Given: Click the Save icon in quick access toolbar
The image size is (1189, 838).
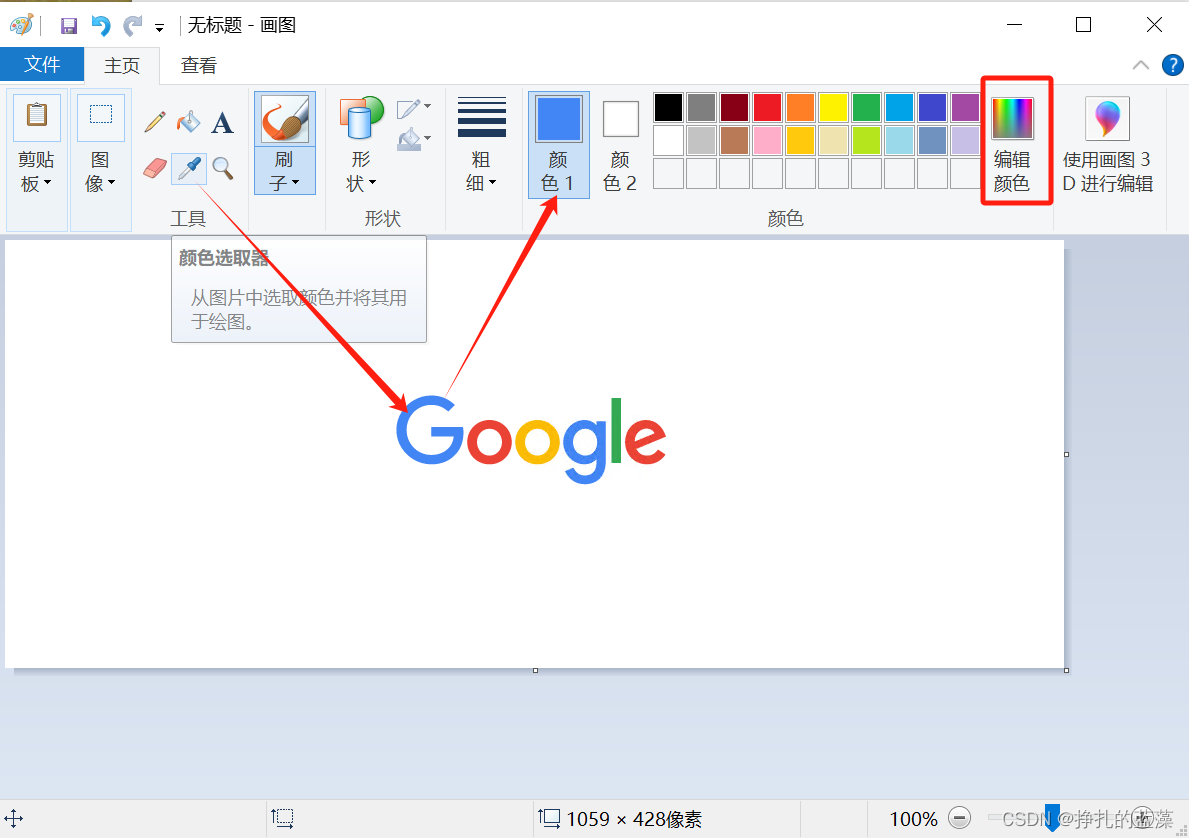Looking at the screenshot, I should point(68,26).
